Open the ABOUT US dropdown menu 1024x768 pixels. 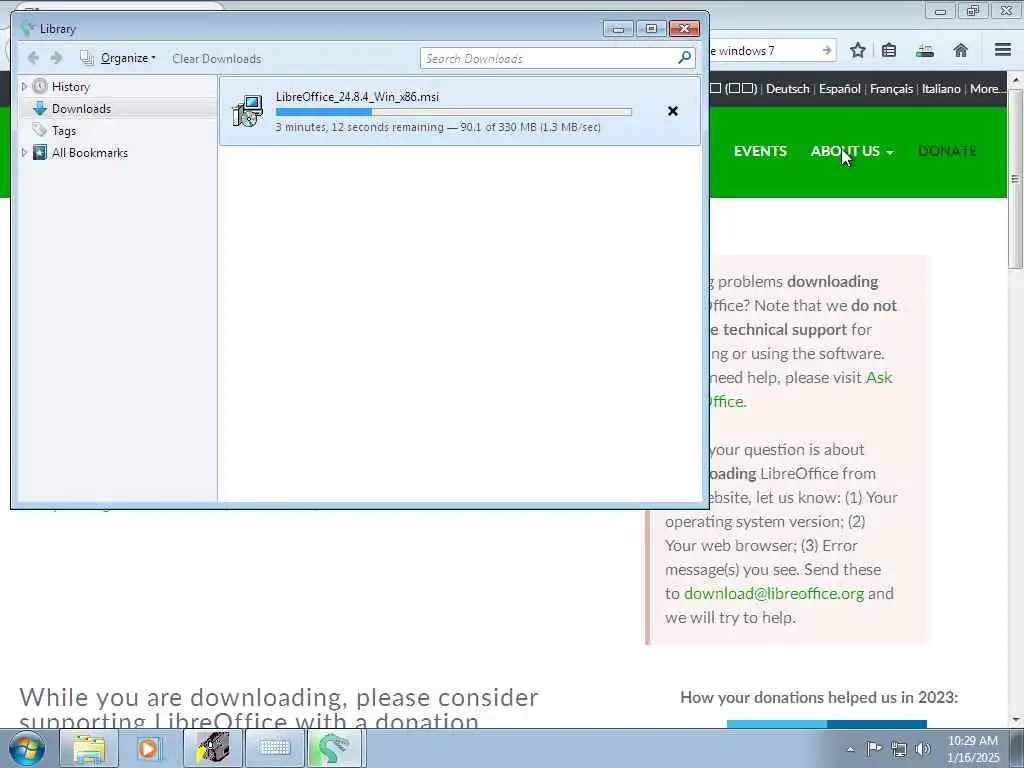[x=852, y=151]
